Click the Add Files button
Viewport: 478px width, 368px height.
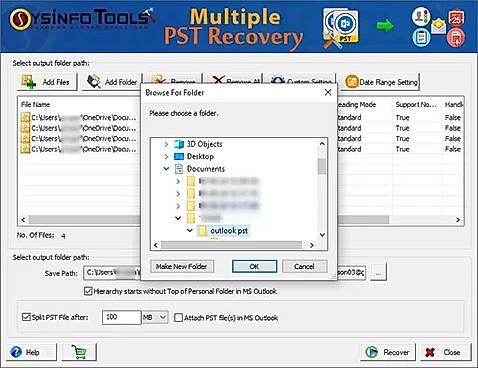47,82
